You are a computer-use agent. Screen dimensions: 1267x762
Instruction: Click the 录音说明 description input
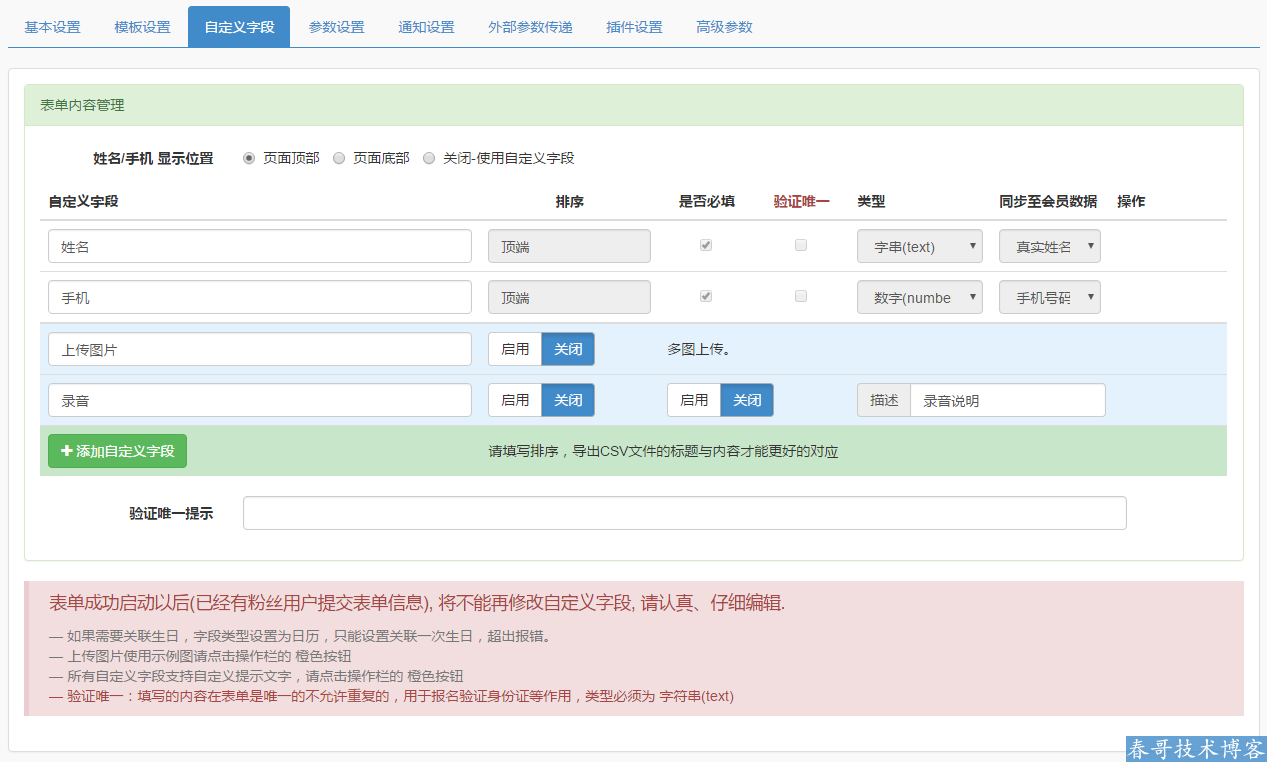click(1008, 400)
